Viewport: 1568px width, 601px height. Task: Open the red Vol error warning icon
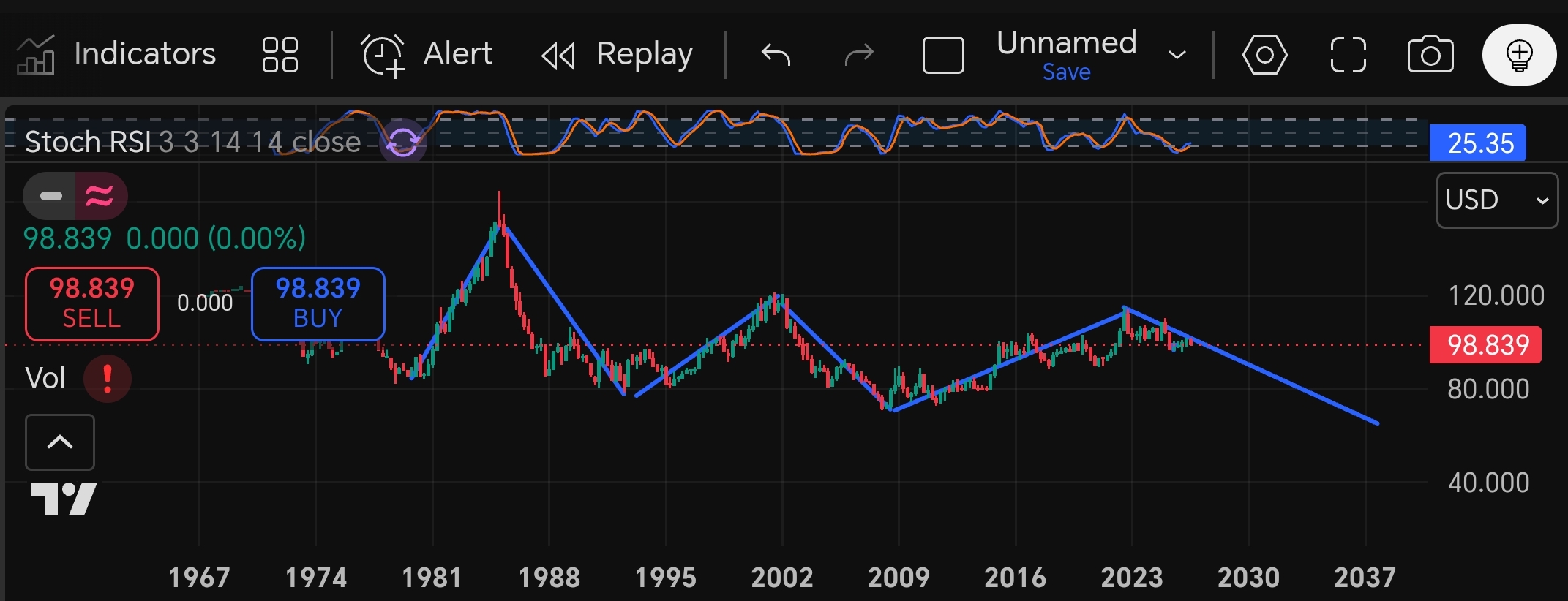click(x=108, y=378)
